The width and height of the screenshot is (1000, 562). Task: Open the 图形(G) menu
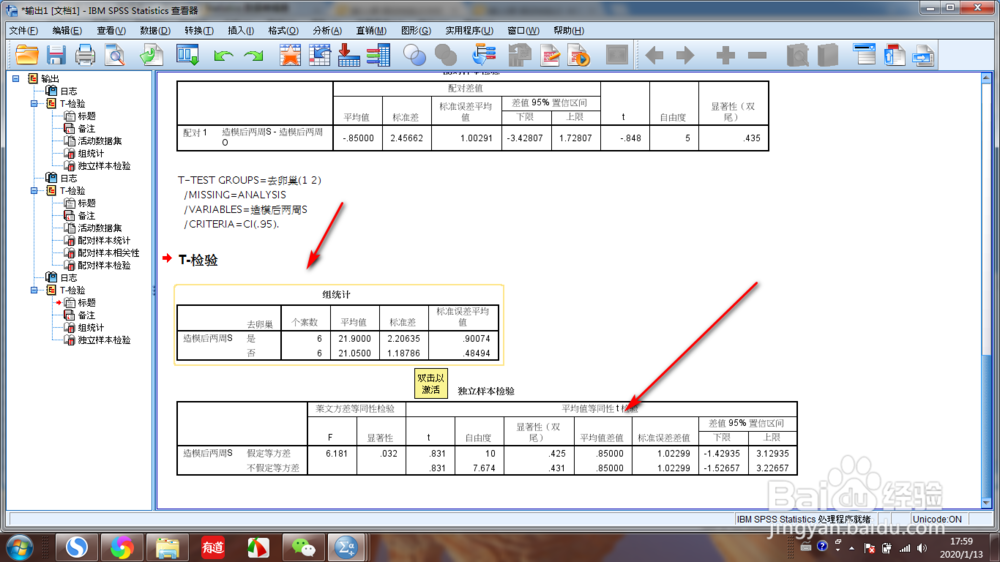point(416,31)
